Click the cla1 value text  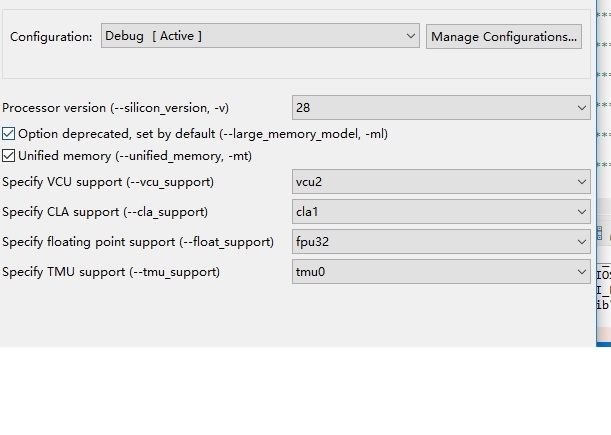point(307,212)
